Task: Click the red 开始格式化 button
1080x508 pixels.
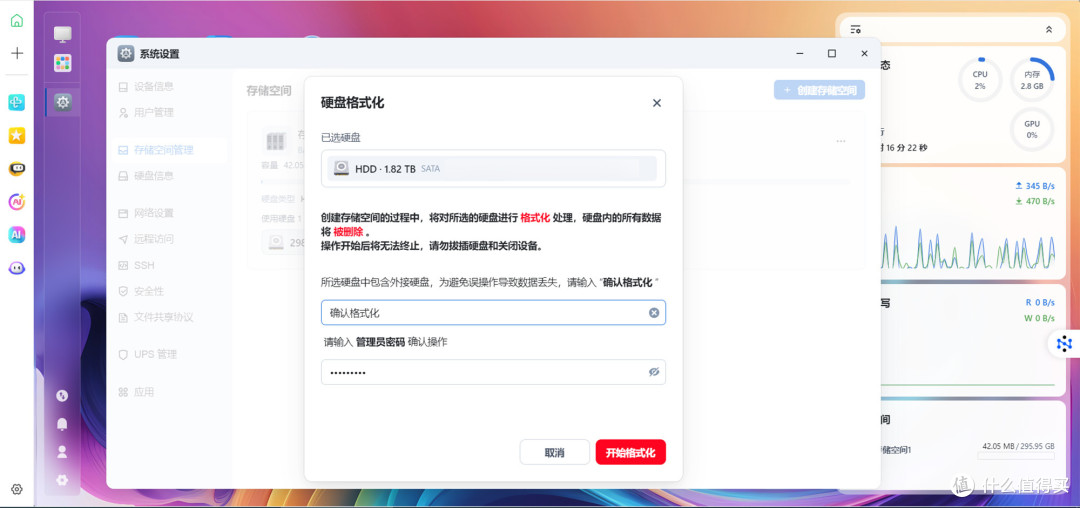Action: point(630,452)
